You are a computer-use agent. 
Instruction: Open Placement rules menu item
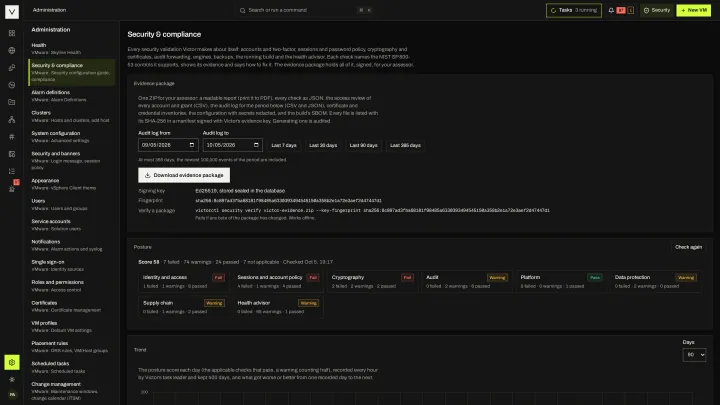71,347
